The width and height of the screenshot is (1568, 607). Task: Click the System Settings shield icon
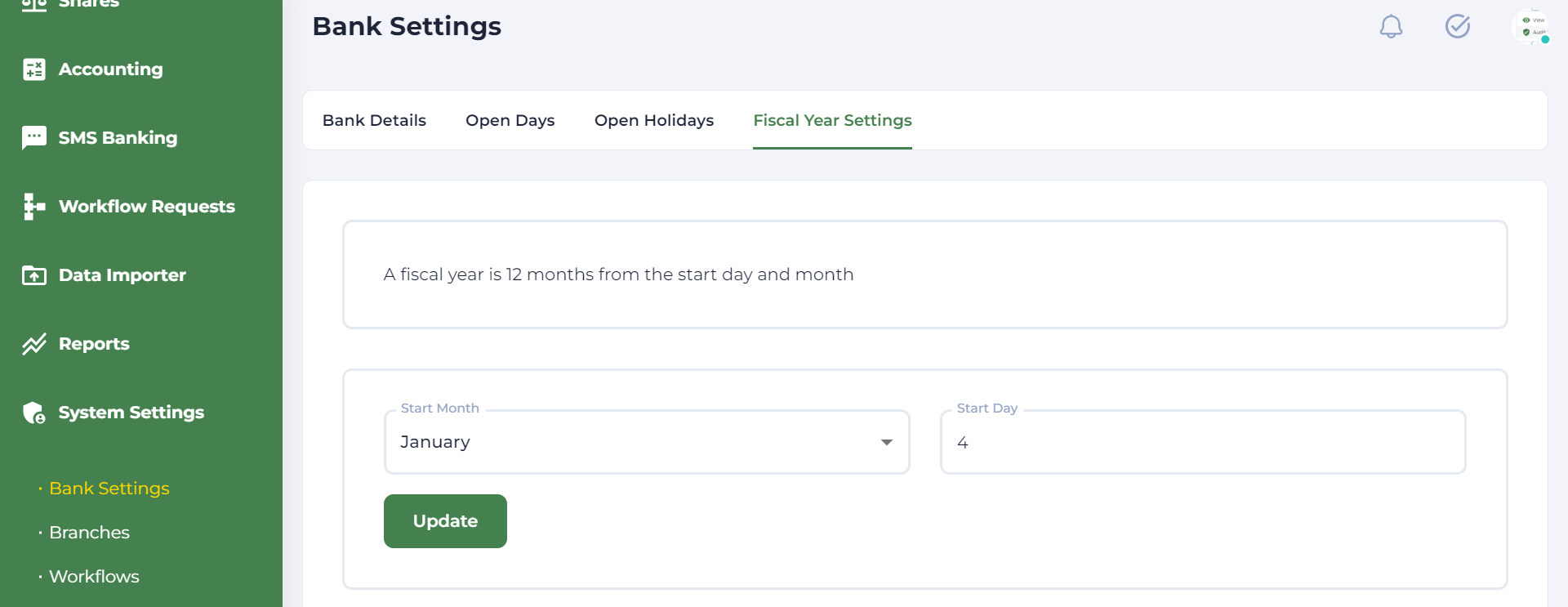click(33, 413)
